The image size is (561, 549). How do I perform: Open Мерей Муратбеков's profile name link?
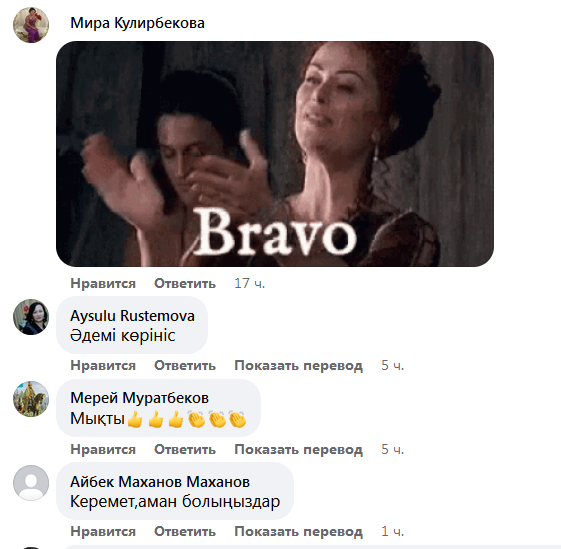tap(140, 398)
